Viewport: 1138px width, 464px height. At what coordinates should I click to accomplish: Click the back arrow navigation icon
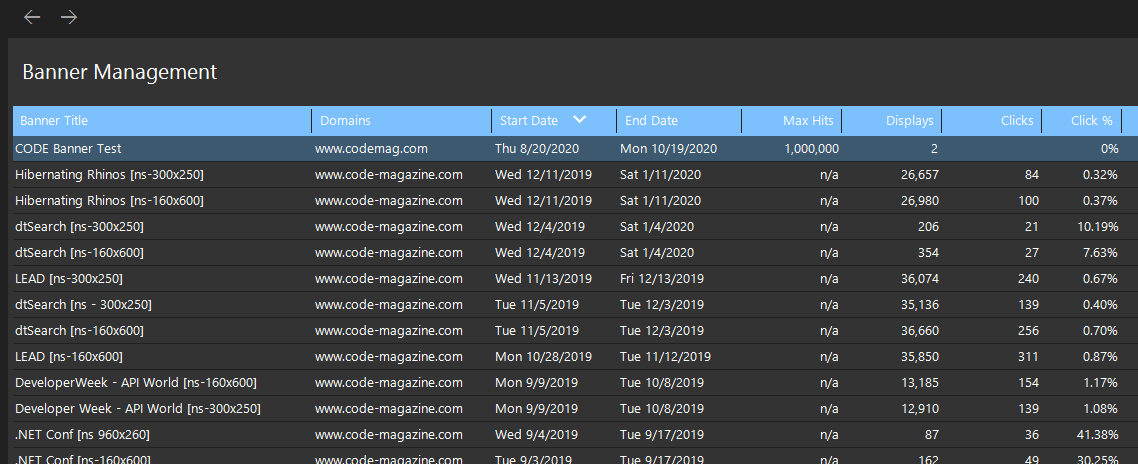32,17
